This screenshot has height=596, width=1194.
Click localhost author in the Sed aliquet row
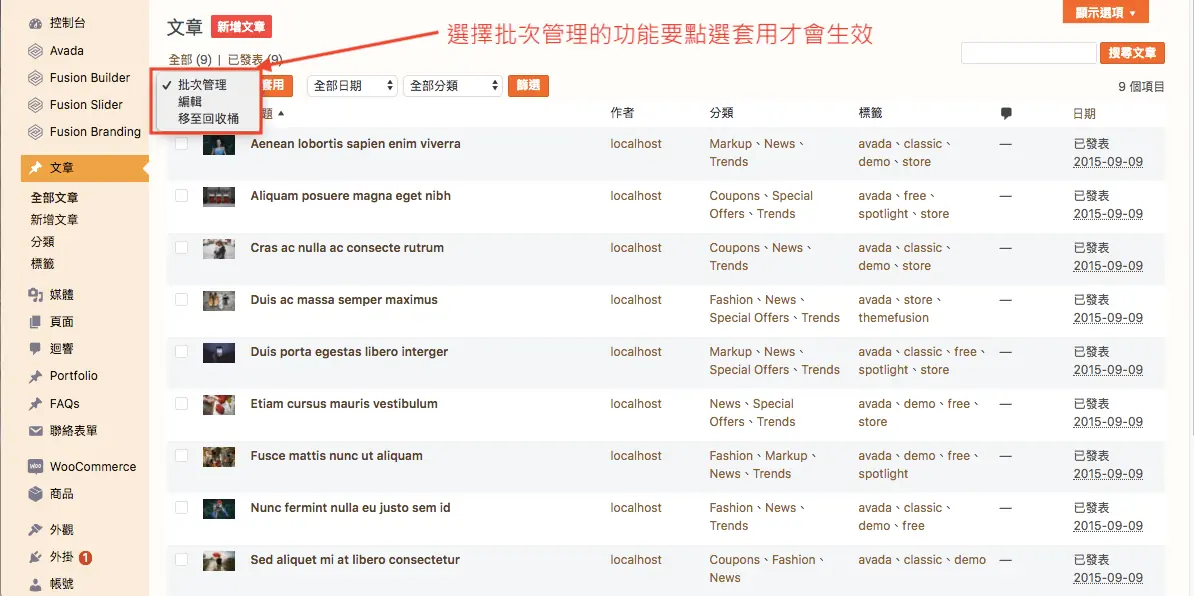click(636, 559)
